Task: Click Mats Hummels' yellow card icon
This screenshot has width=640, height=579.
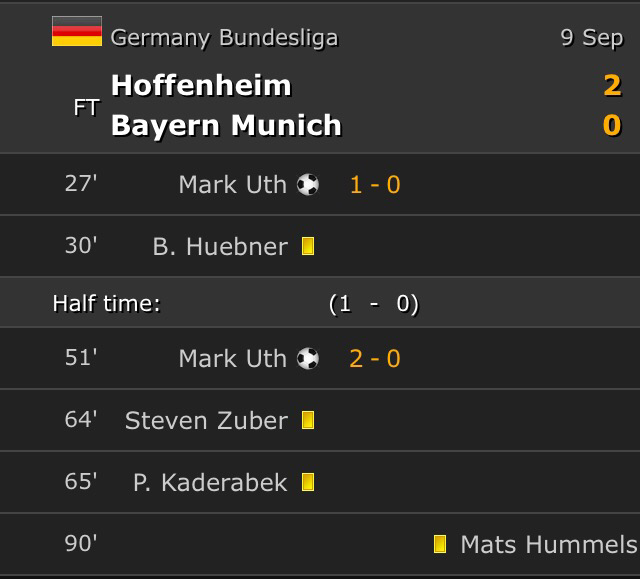Action: pyautogui.click(x=440, y=544)
